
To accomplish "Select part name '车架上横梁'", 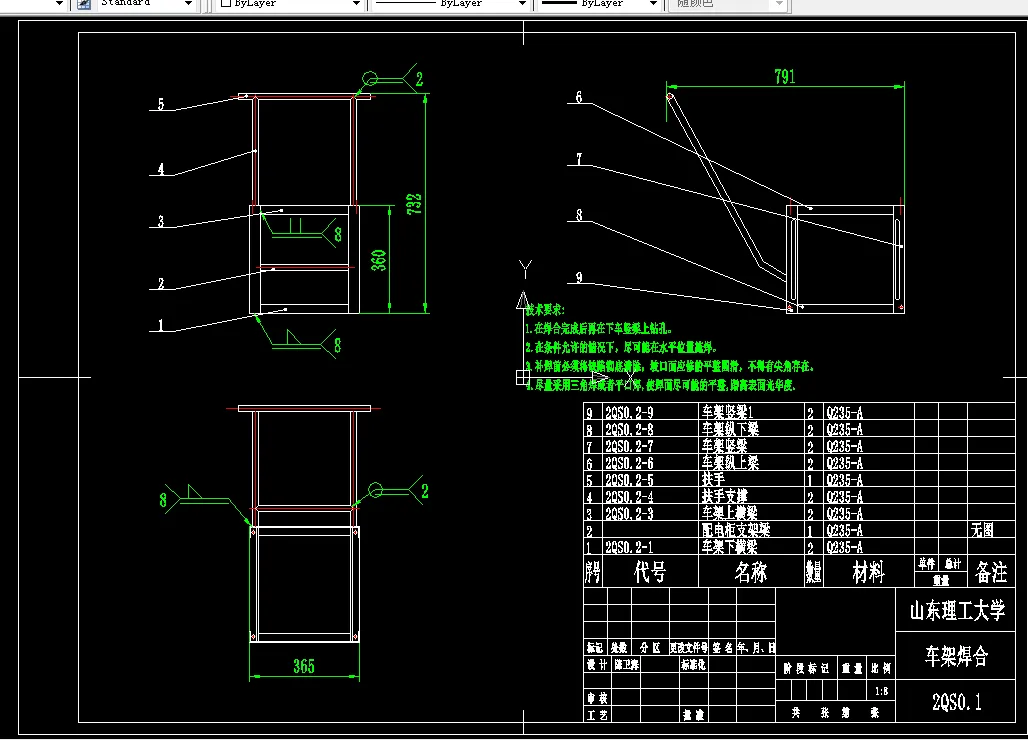I will click(730, 513).
